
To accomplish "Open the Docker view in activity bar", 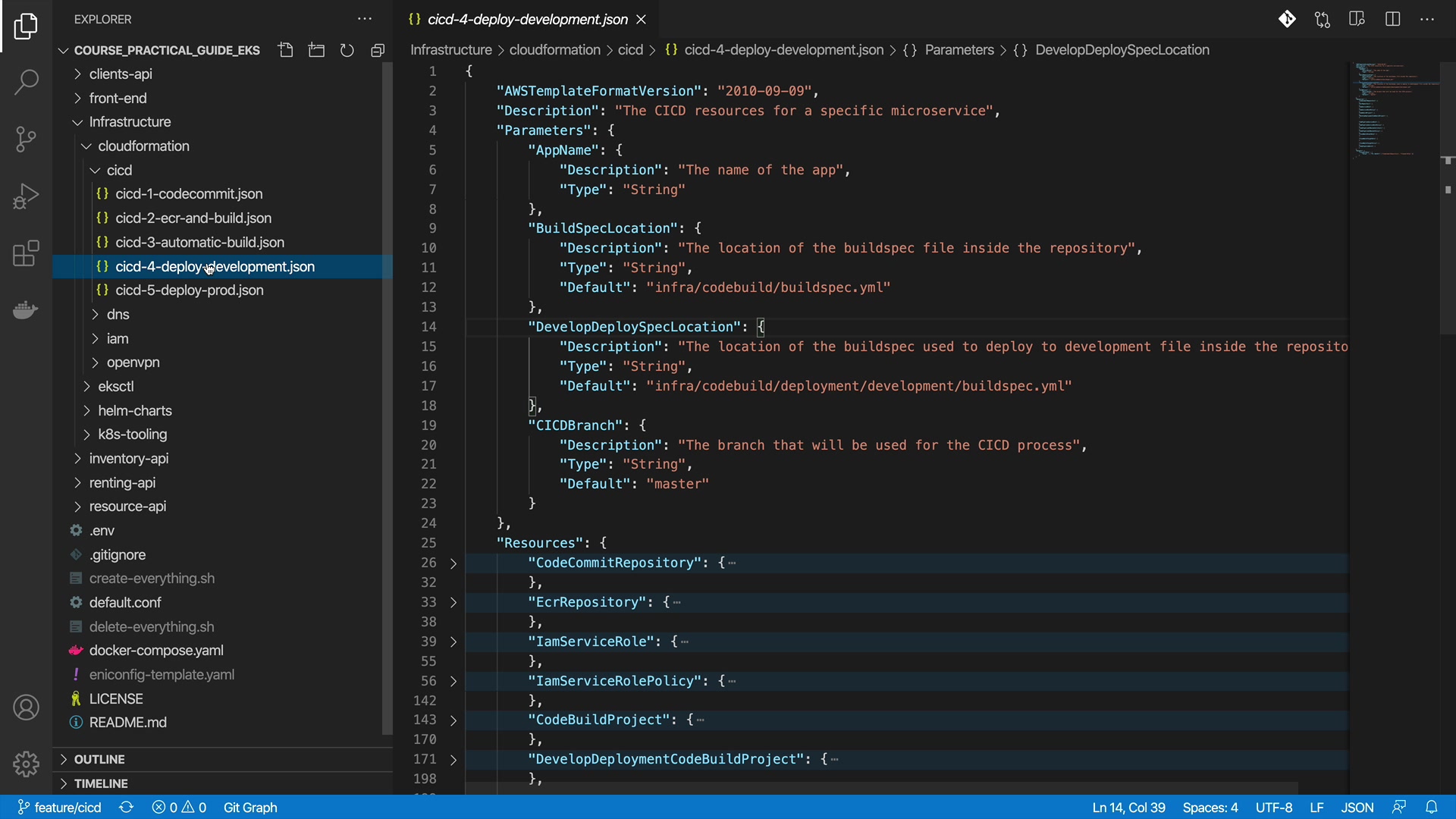I will pyautogui.click(x=26, y=310).
